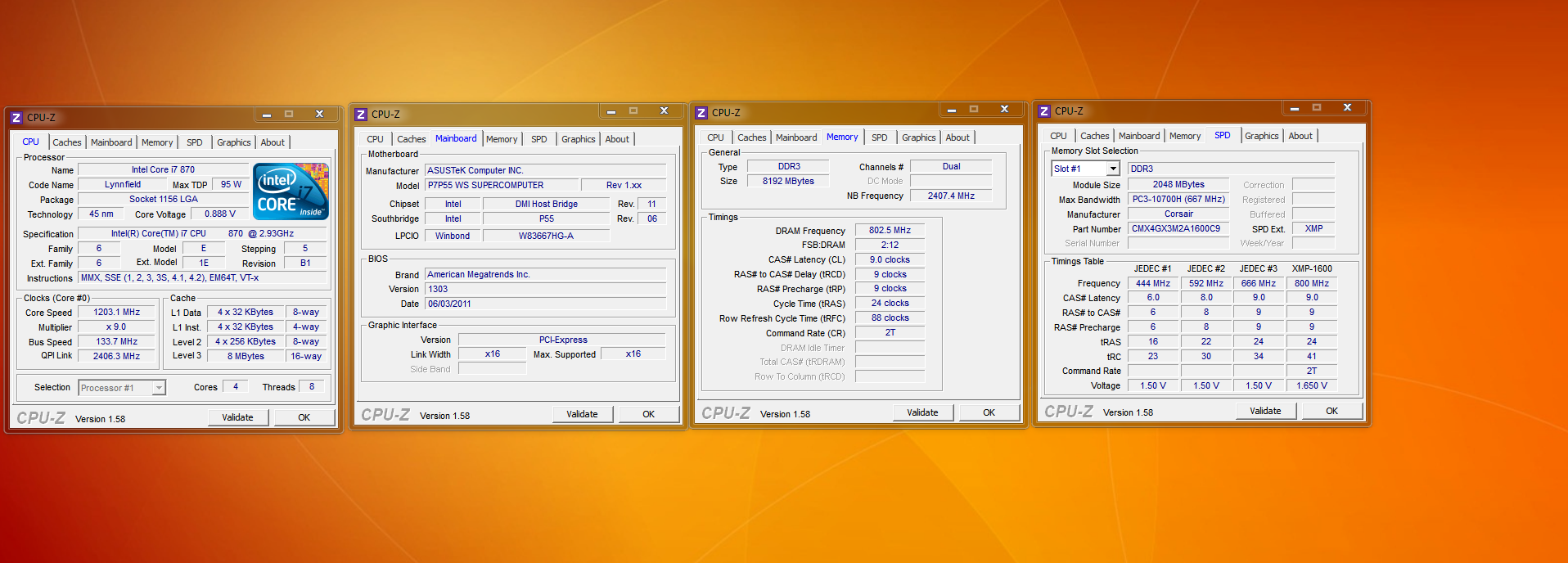Select Memory tab in SPD window
Screen dimensions: 1568x563
pyautogui.click(x=1185, y=136)
